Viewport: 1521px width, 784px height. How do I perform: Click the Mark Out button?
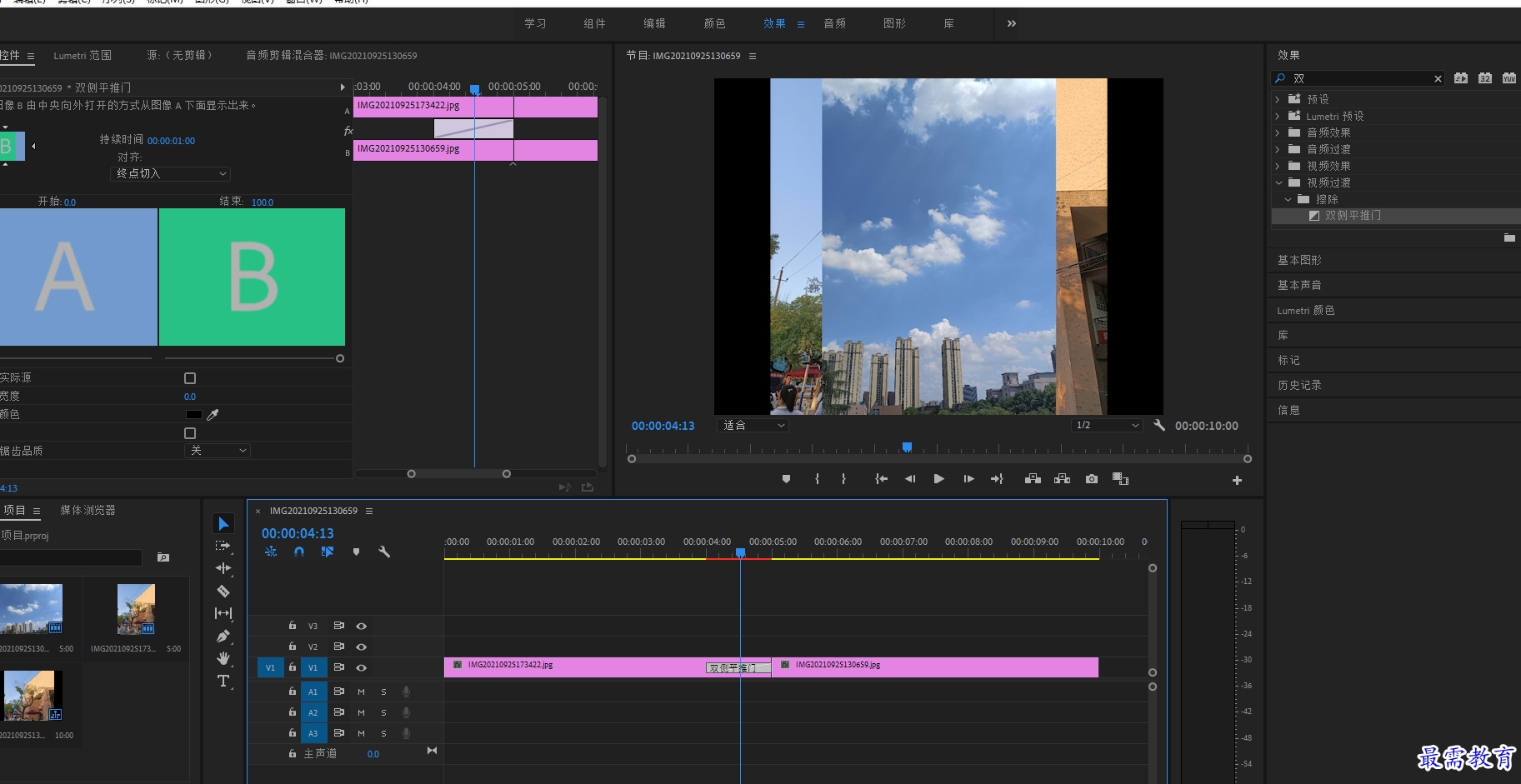[x=843, y=479]
